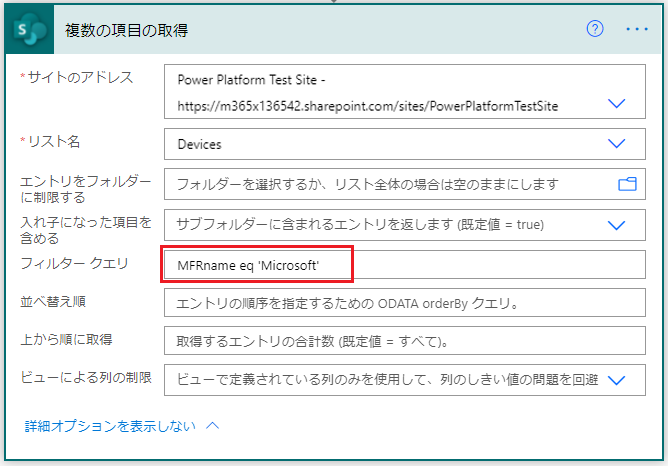Click the filter query field with MFRname

pyautogui.click(x=405, y=265)
